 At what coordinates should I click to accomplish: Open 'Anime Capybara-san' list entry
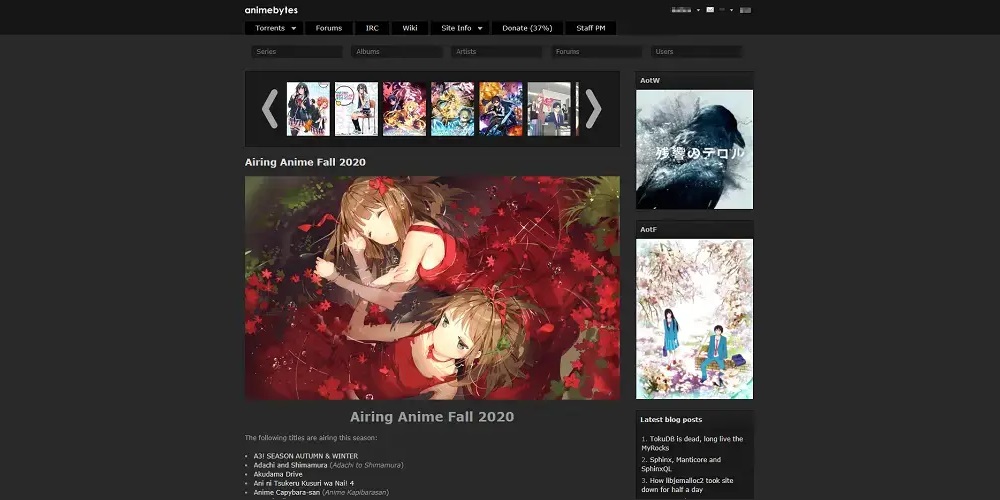[286, 492]
